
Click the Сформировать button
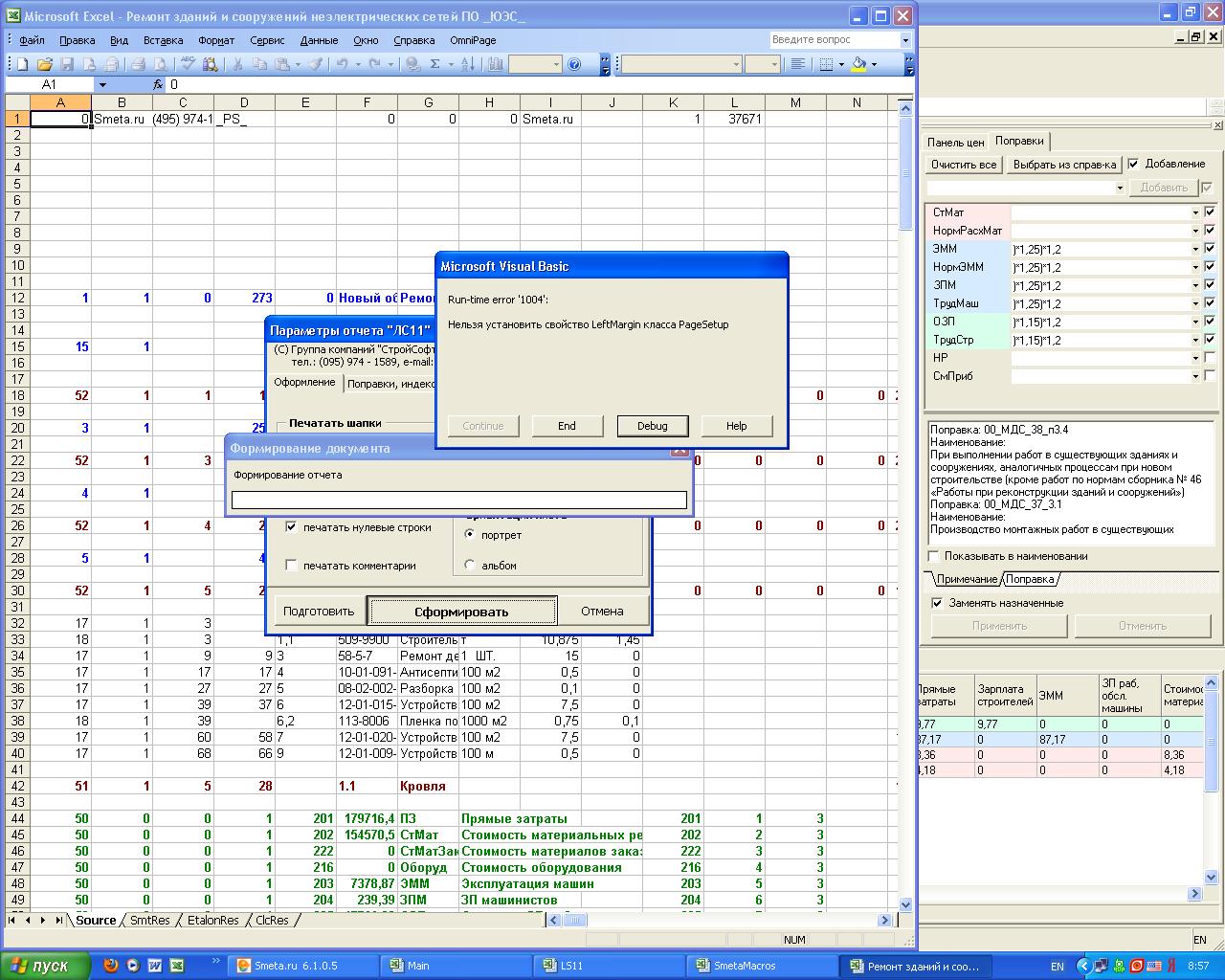(461, 612)
